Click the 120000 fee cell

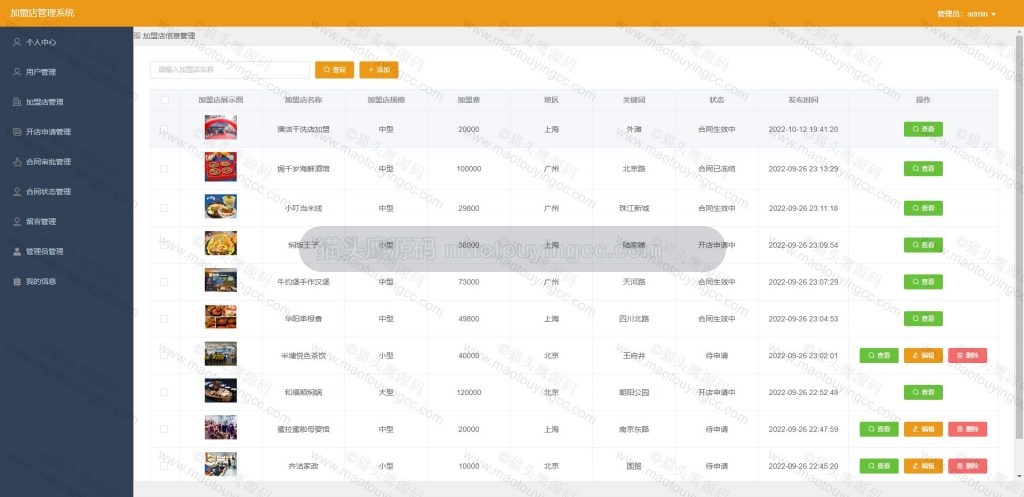(x=468, y=393)
